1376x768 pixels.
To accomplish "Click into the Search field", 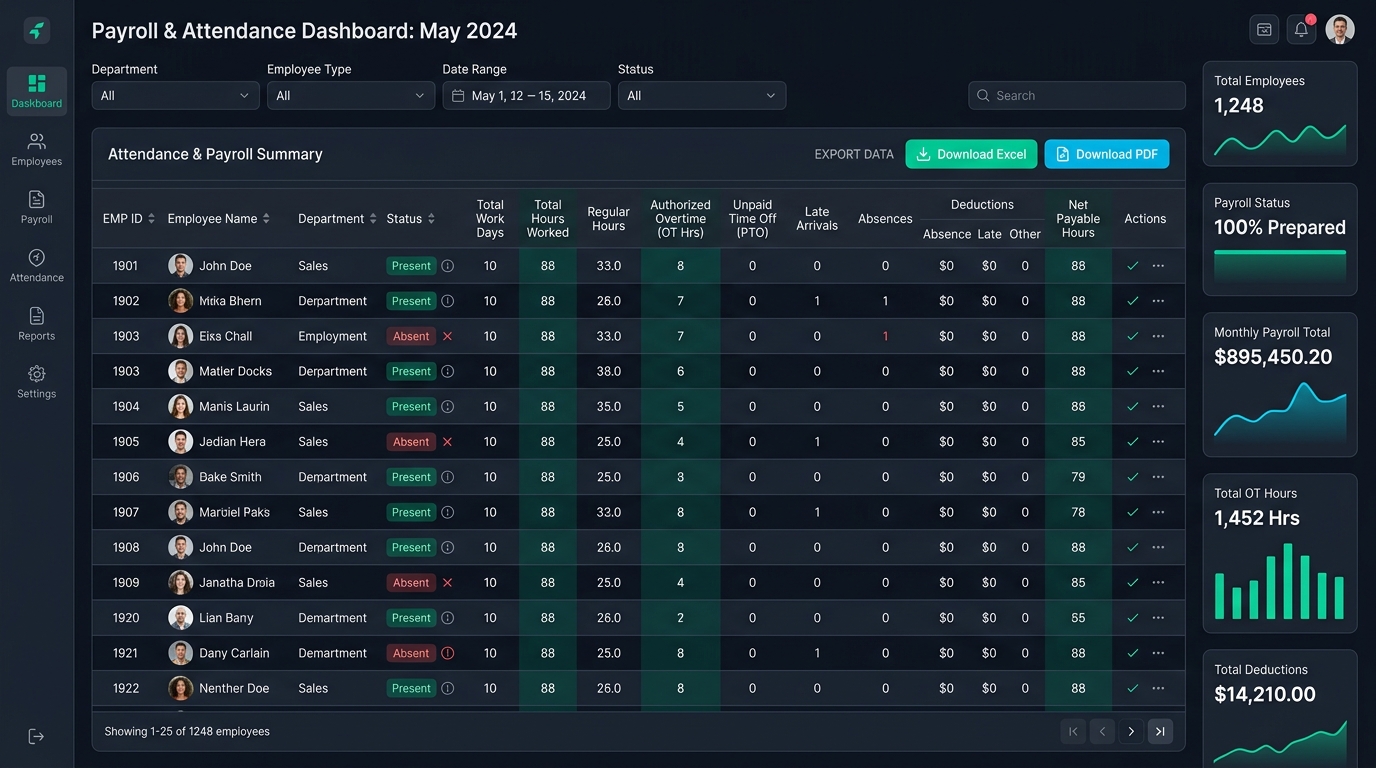I will pos(1077,96).
